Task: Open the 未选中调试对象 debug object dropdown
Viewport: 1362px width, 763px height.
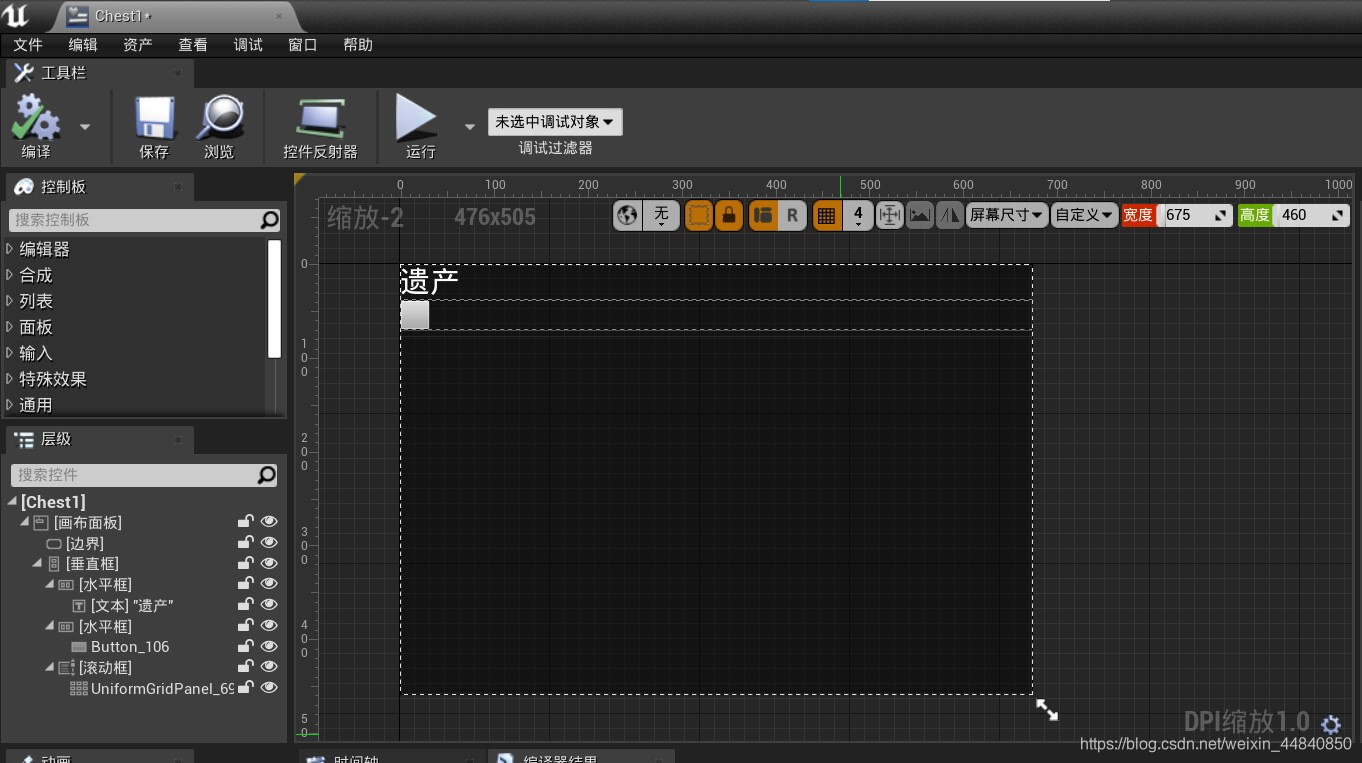Action: (x=555, y=122)
